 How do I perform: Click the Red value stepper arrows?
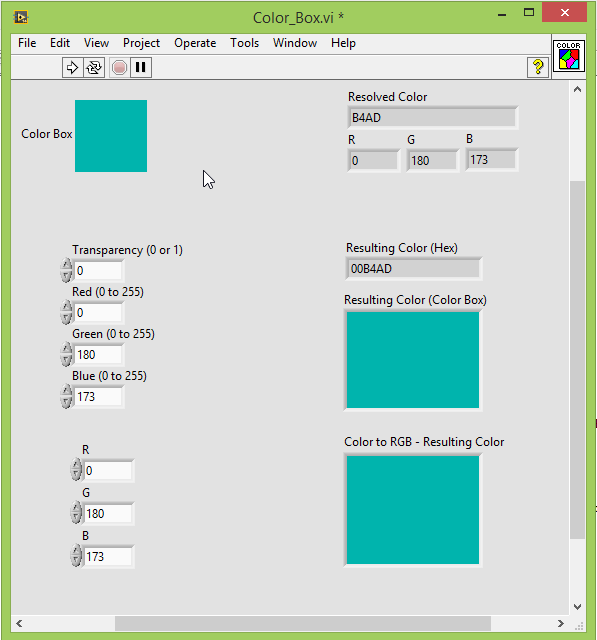(x=67, y=312)
